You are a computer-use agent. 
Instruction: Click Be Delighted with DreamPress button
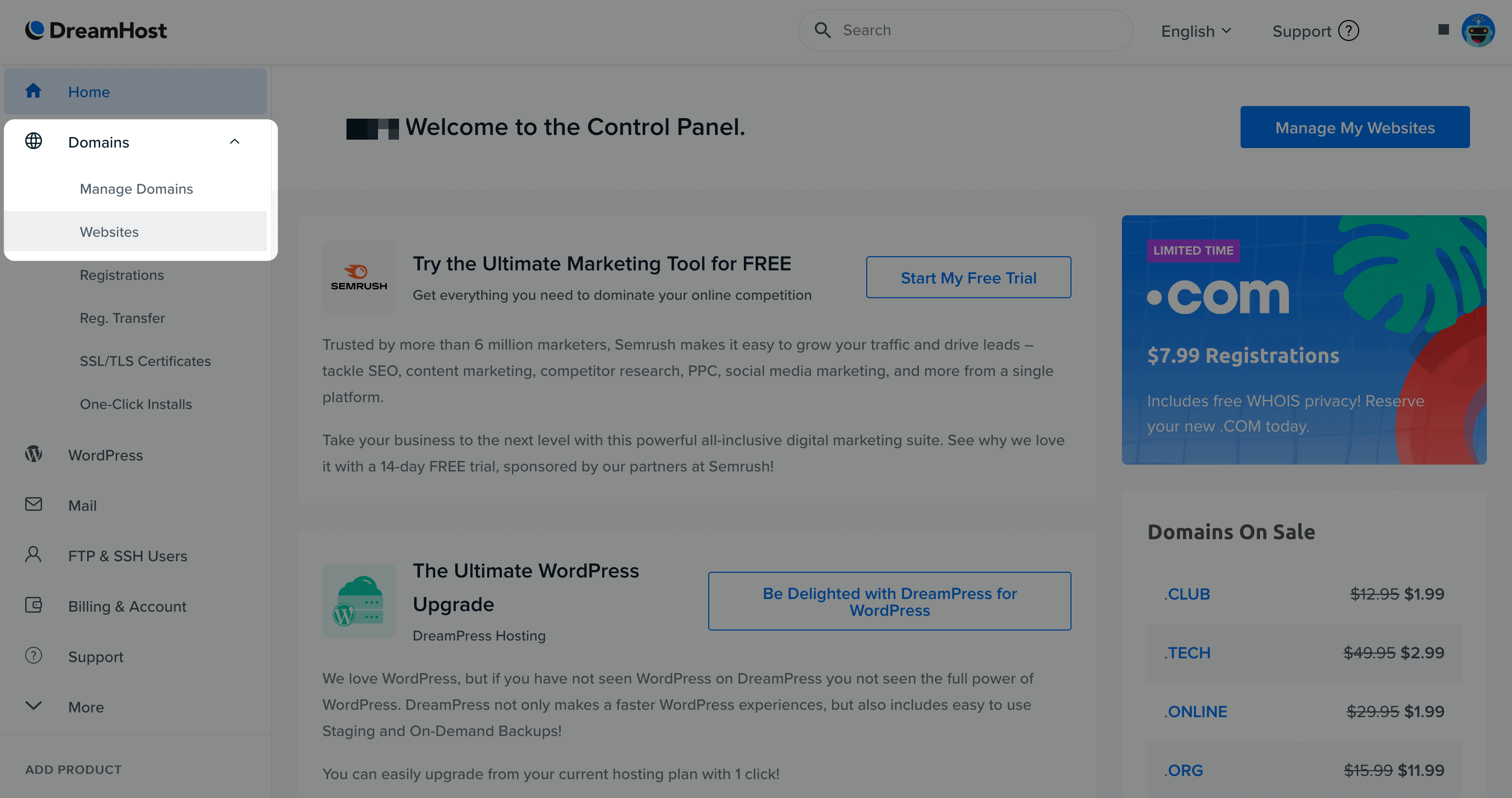[889, 602]
